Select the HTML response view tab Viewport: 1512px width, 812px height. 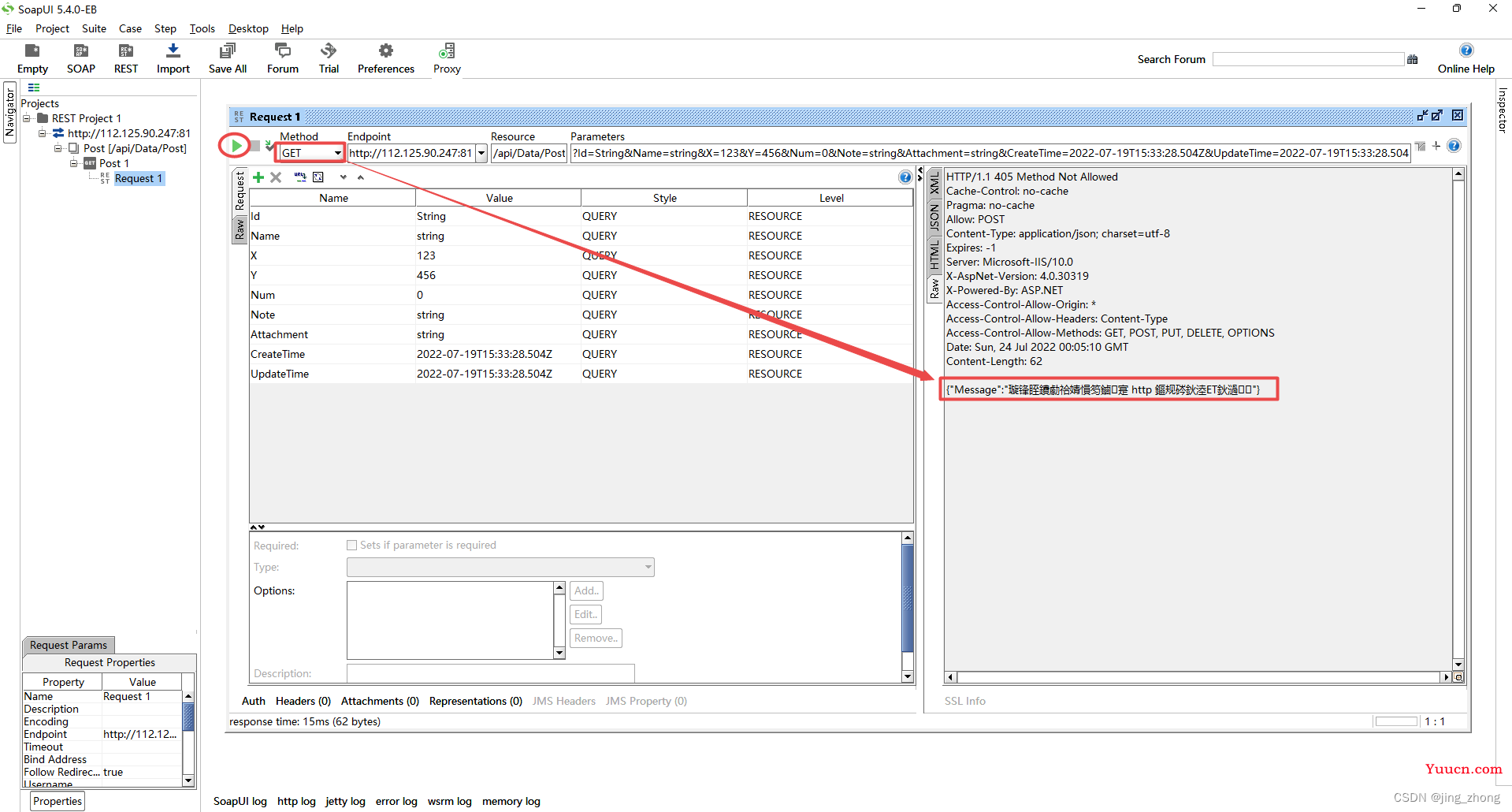tap(934, 255)
